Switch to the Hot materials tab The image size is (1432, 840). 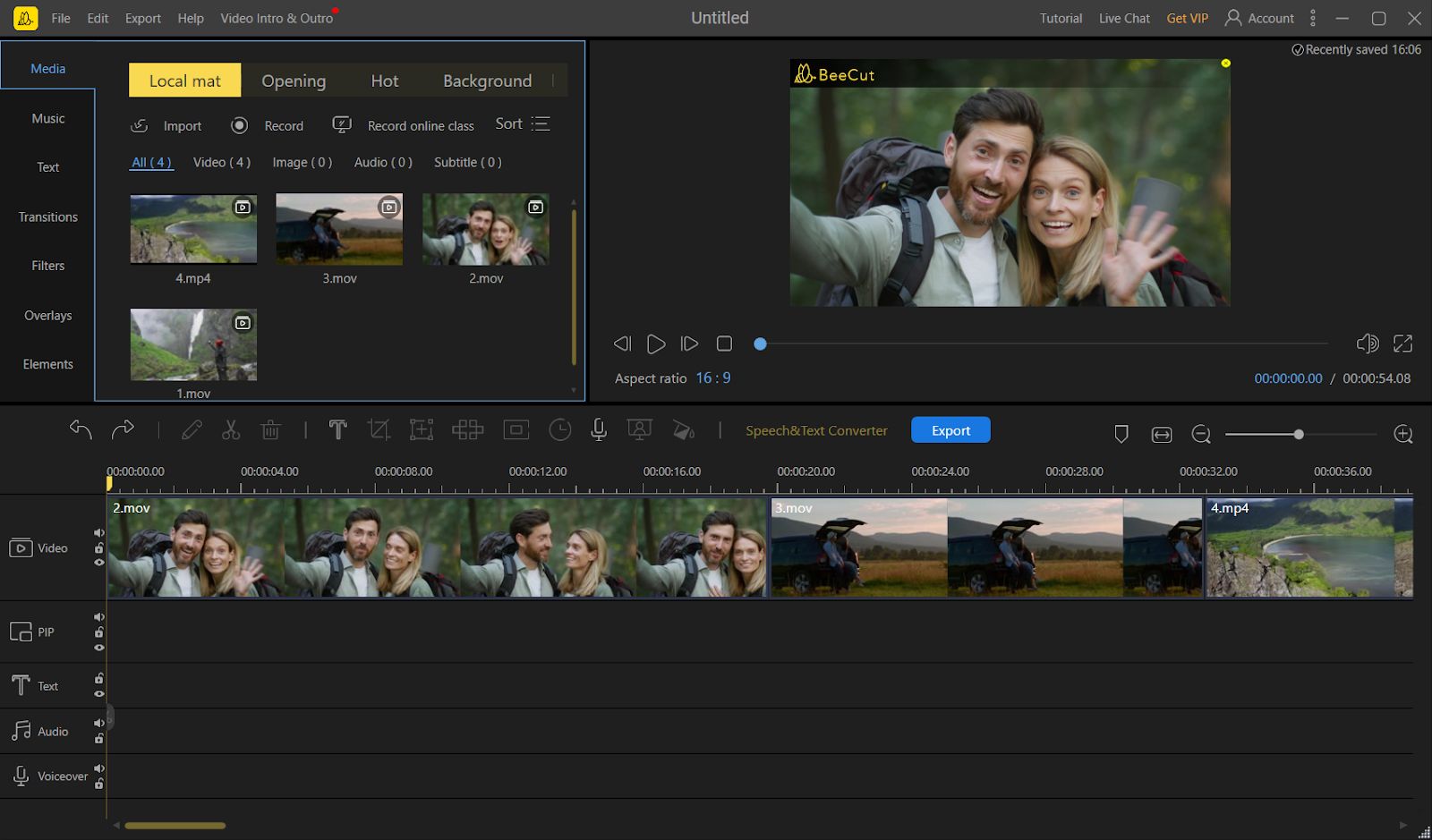coord(385,81)
